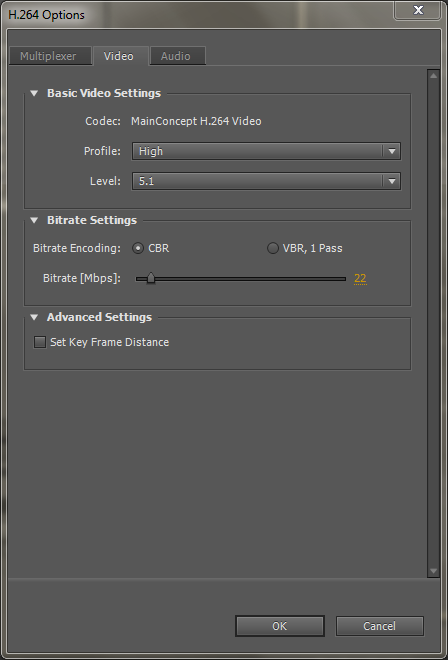
Task: Select CBR bitrate encoding
Action: (138, 248)
